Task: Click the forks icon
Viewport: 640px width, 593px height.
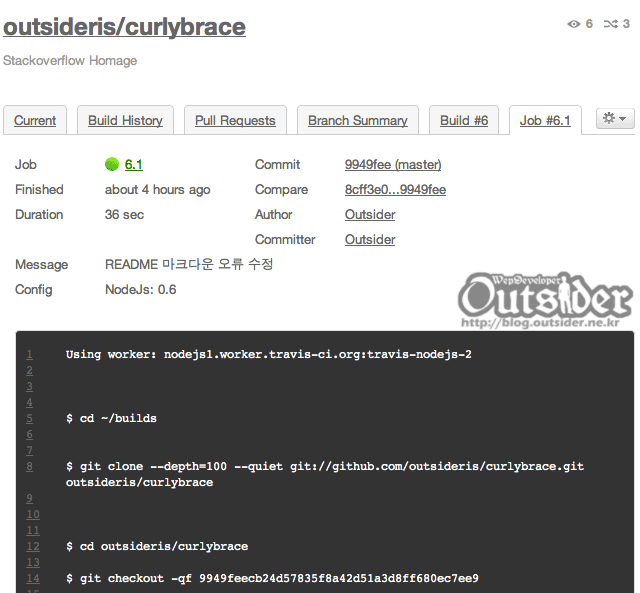Action: [611, 24]
